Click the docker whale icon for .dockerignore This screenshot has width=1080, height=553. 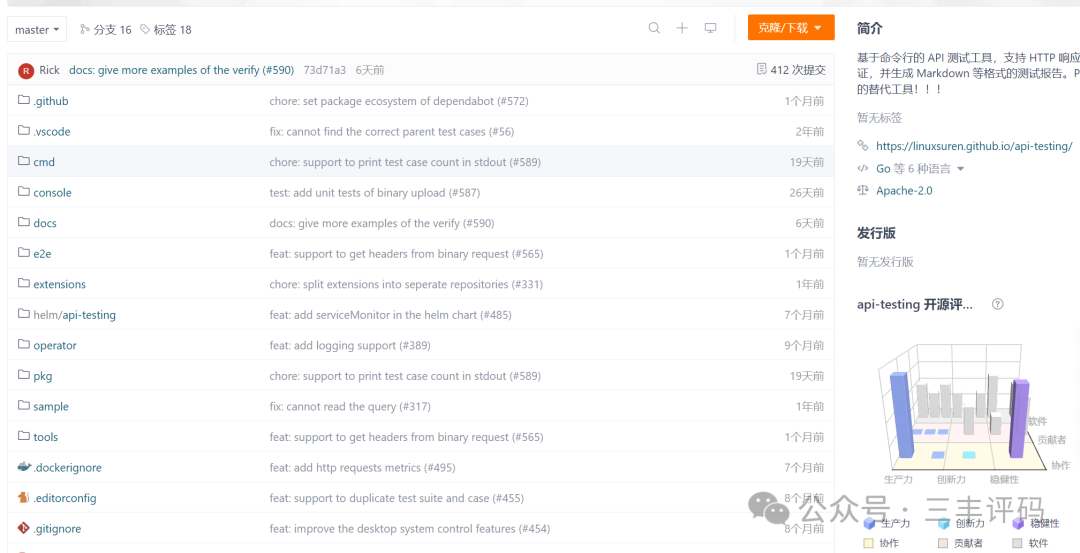point(24,467)
